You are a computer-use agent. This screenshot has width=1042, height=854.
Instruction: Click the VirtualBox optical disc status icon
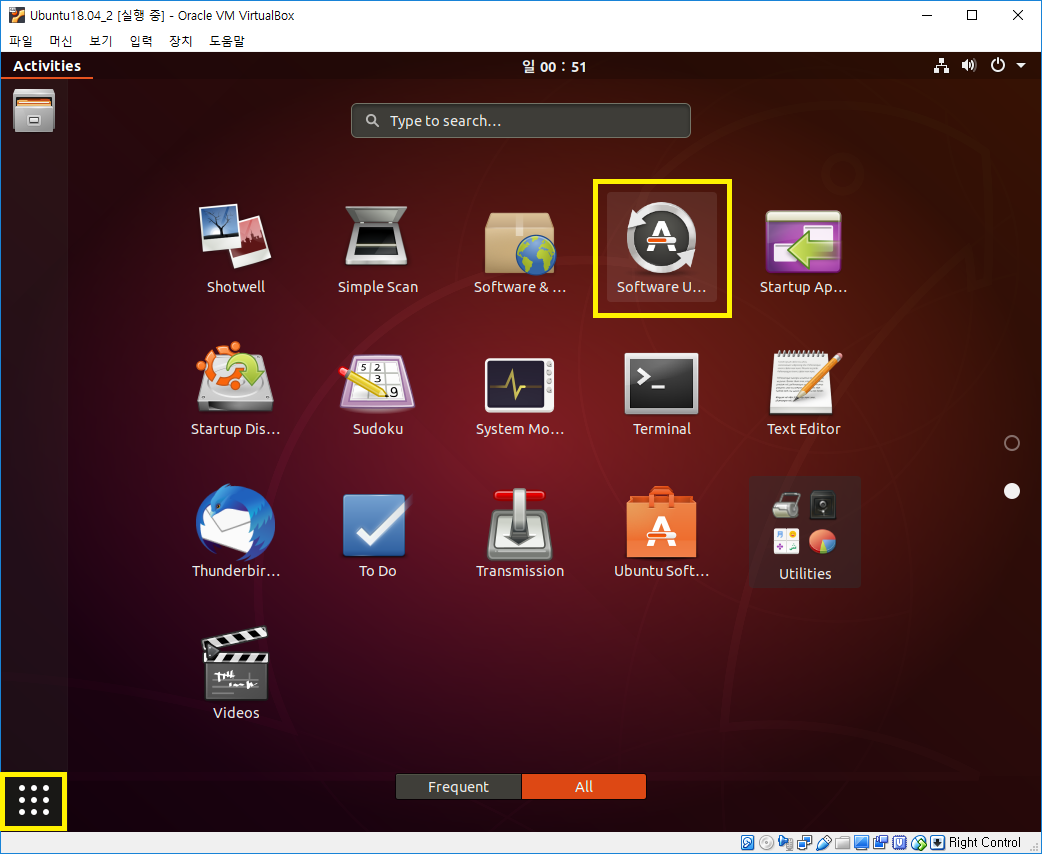point(766,843)
